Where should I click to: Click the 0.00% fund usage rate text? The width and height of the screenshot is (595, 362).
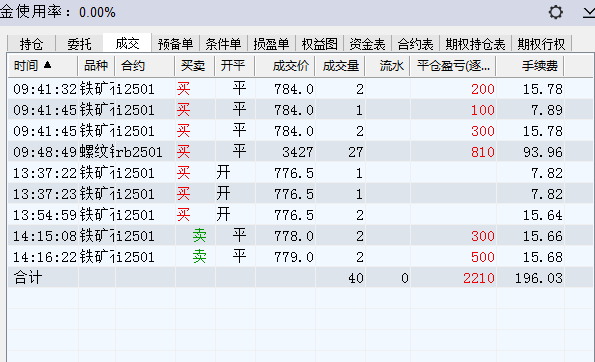point(97,13)
